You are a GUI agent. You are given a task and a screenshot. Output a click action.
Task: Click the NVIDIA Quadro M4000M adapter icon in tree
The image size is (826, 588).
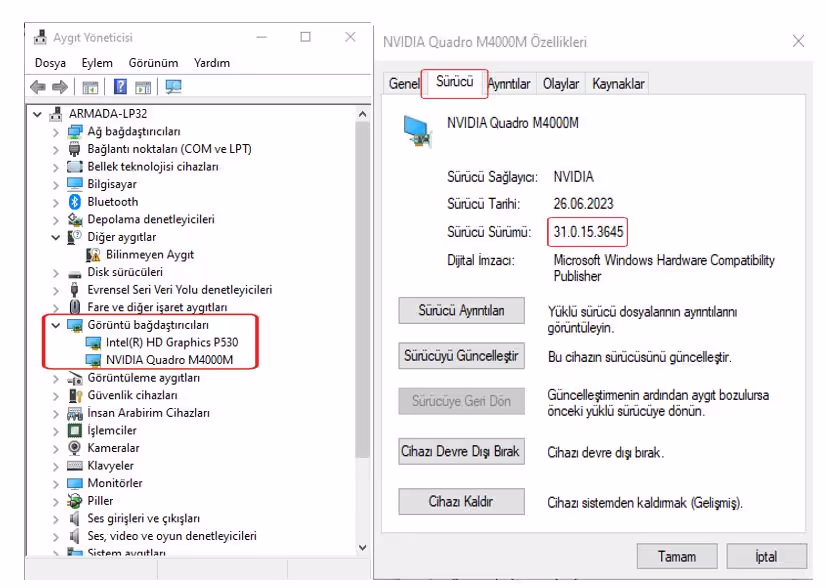[x=93, y=360]
